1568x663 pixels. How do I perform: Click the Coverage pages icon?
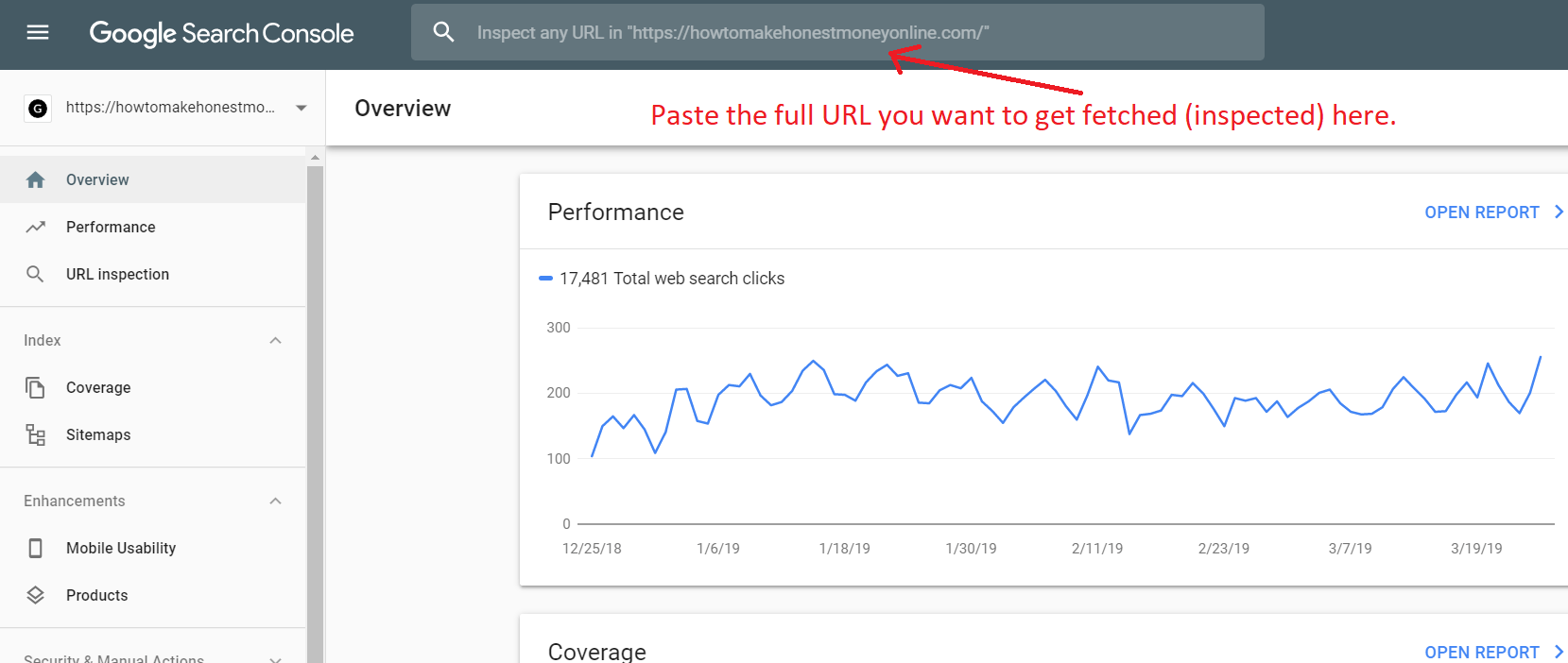35,387
